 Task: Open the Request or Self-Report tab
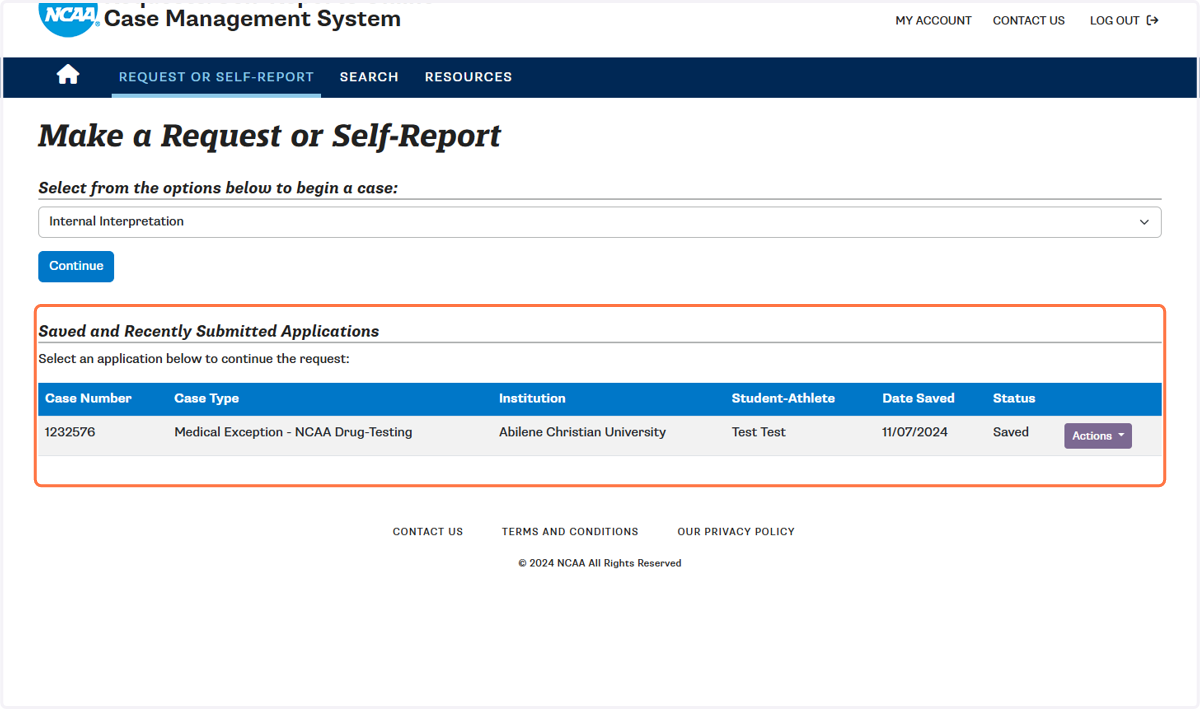[216, 77]
